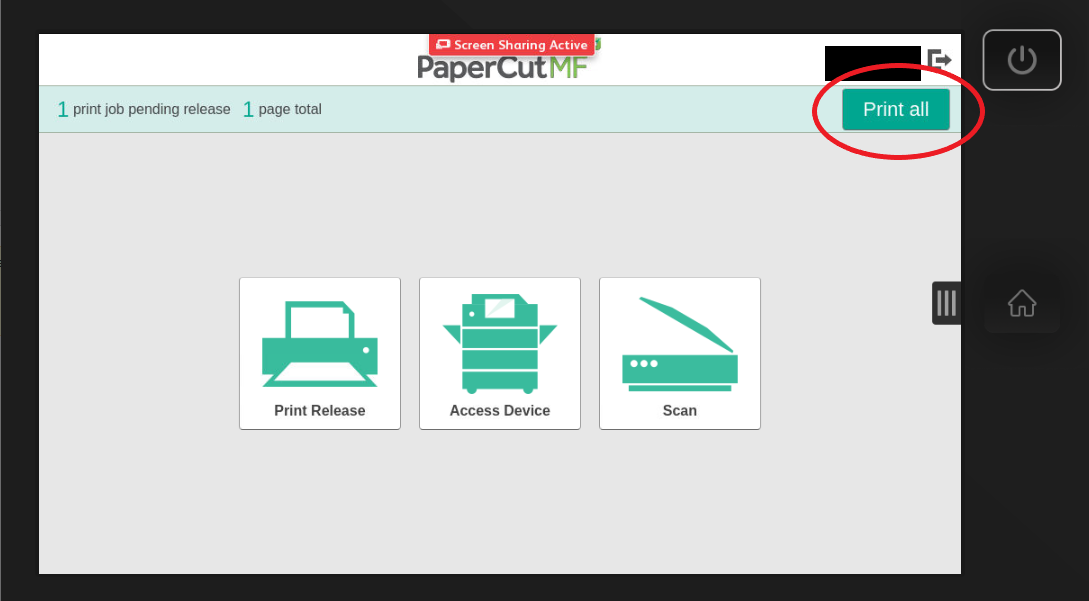Click the printer icon for Print Release
The image size is (1089, 601).
[319, 344]
